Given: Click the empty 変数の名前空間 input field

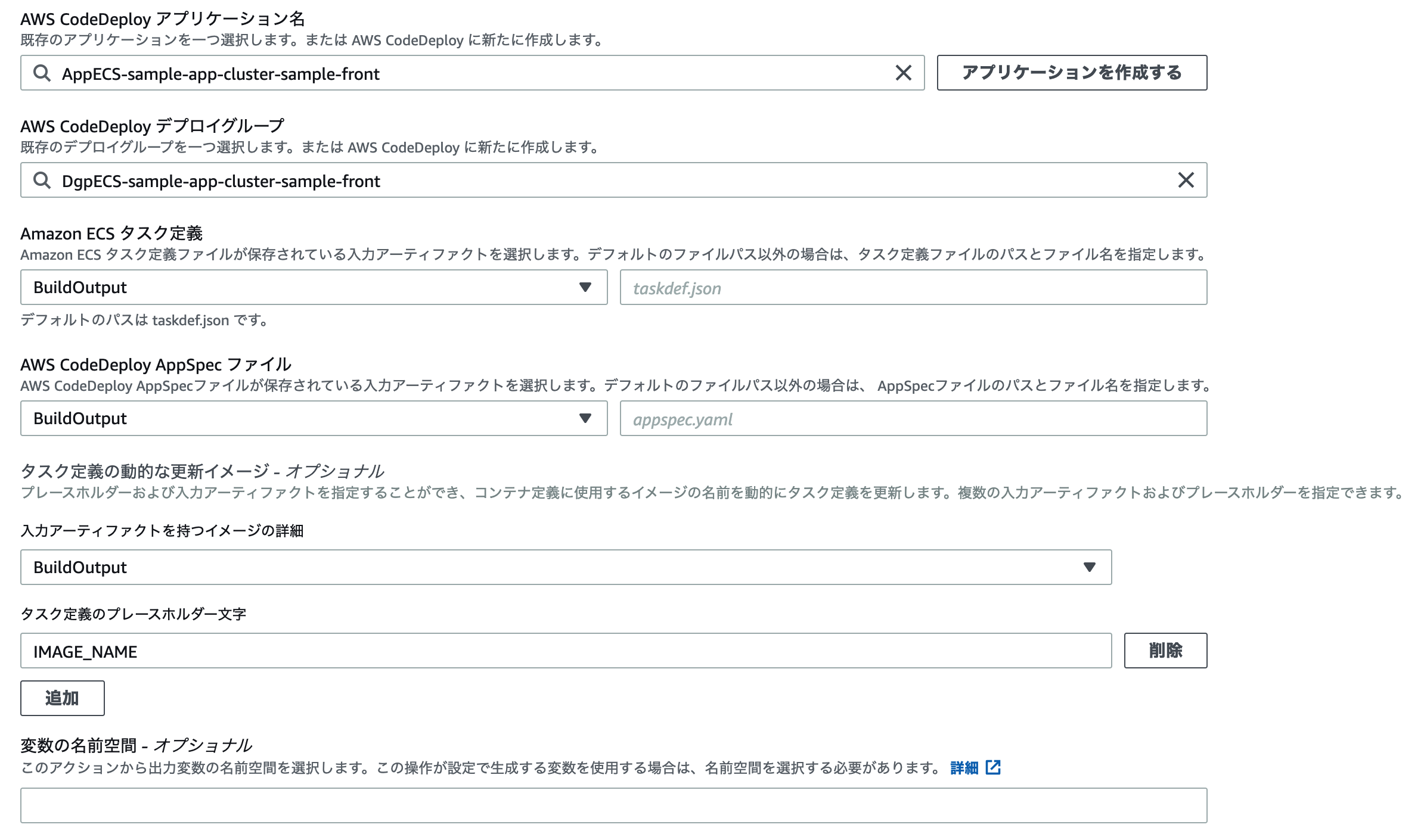Looking at the screenshot, I should (614, 805).
